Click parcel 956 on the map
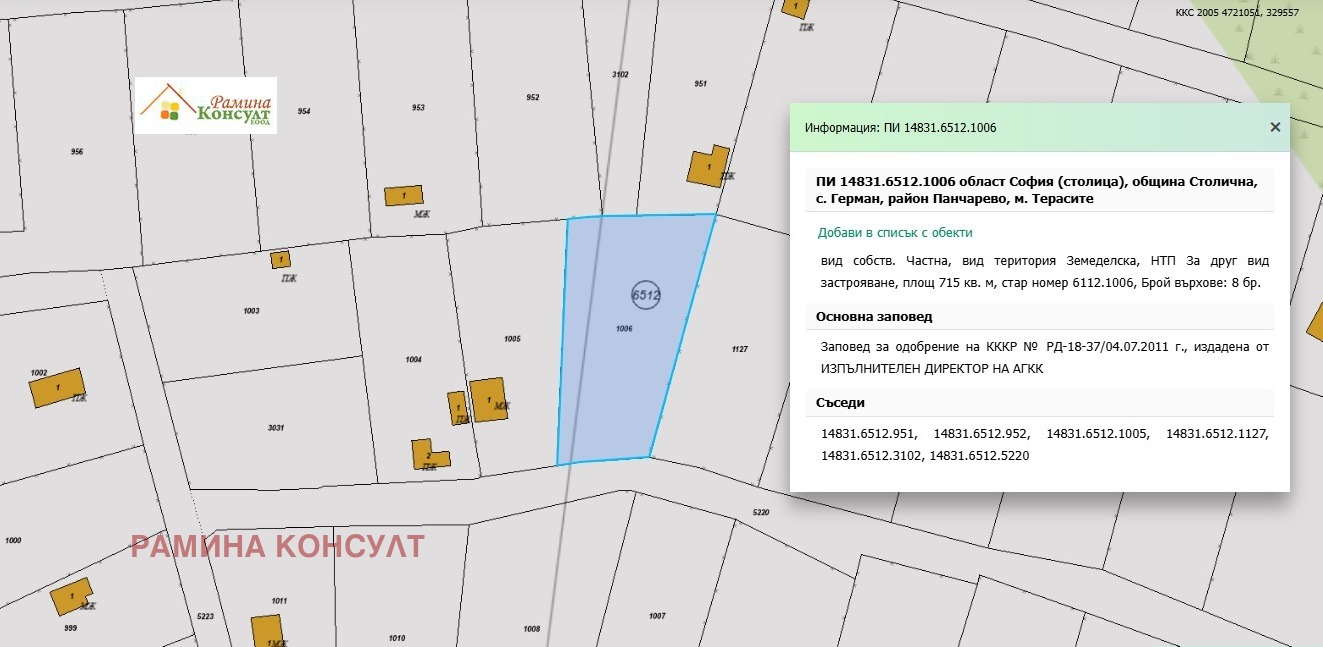 (x=77, y=152)
